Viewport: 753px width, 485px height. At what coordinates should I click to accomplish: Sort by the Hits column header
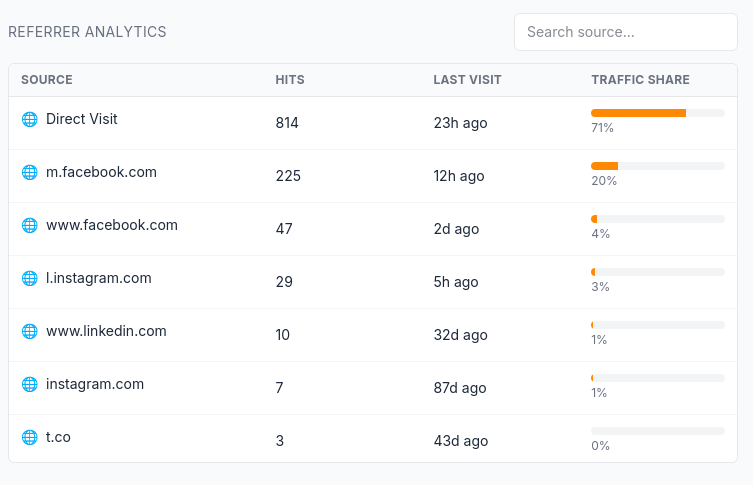290,80
